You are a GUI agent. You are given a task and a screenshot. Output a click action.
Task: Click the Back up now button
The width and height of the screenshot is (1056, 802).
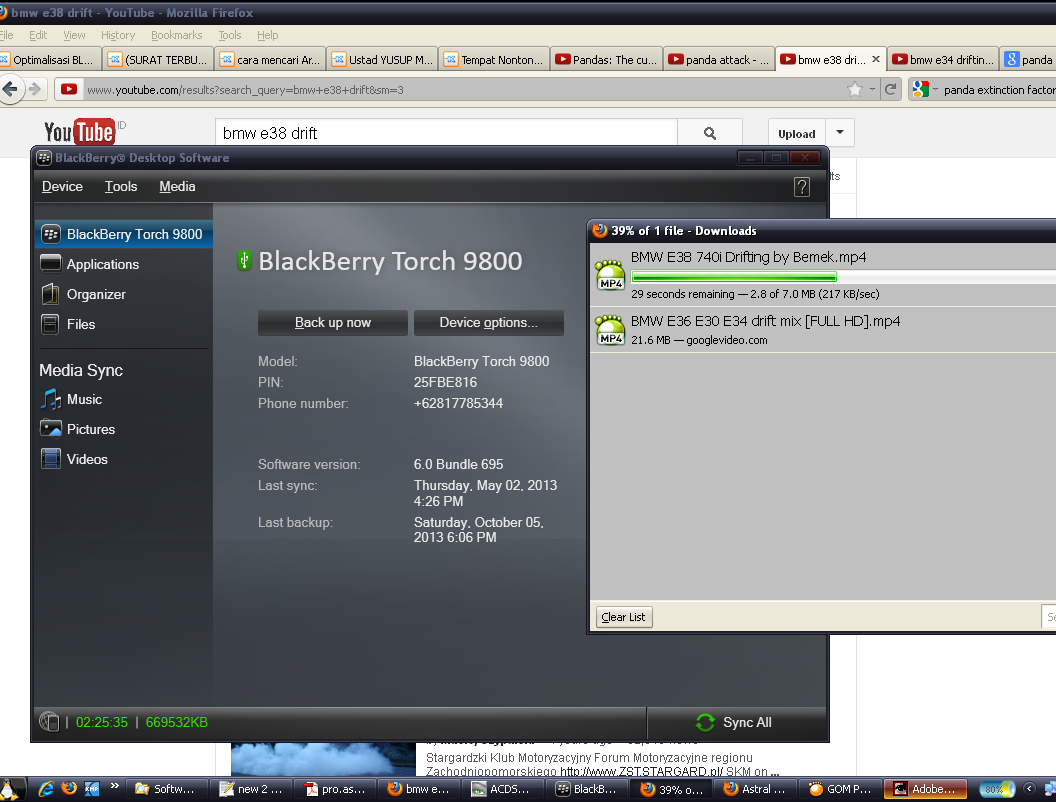click(333, 323)
